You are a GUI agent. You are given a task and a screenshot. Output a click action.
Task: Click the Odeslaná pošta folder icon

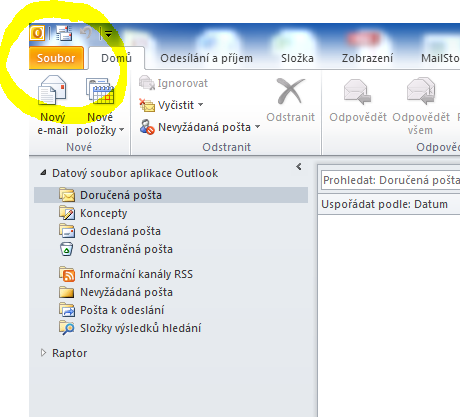coord(67,231)
